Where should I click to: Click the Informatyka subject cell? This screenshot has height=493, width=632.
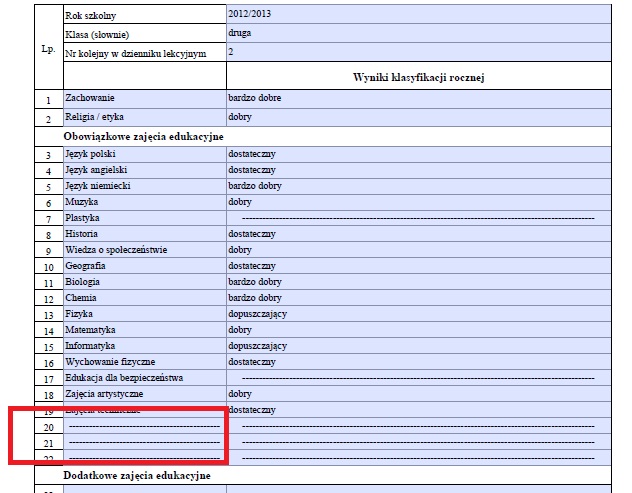pyautogui.click(x=145, y=346)
